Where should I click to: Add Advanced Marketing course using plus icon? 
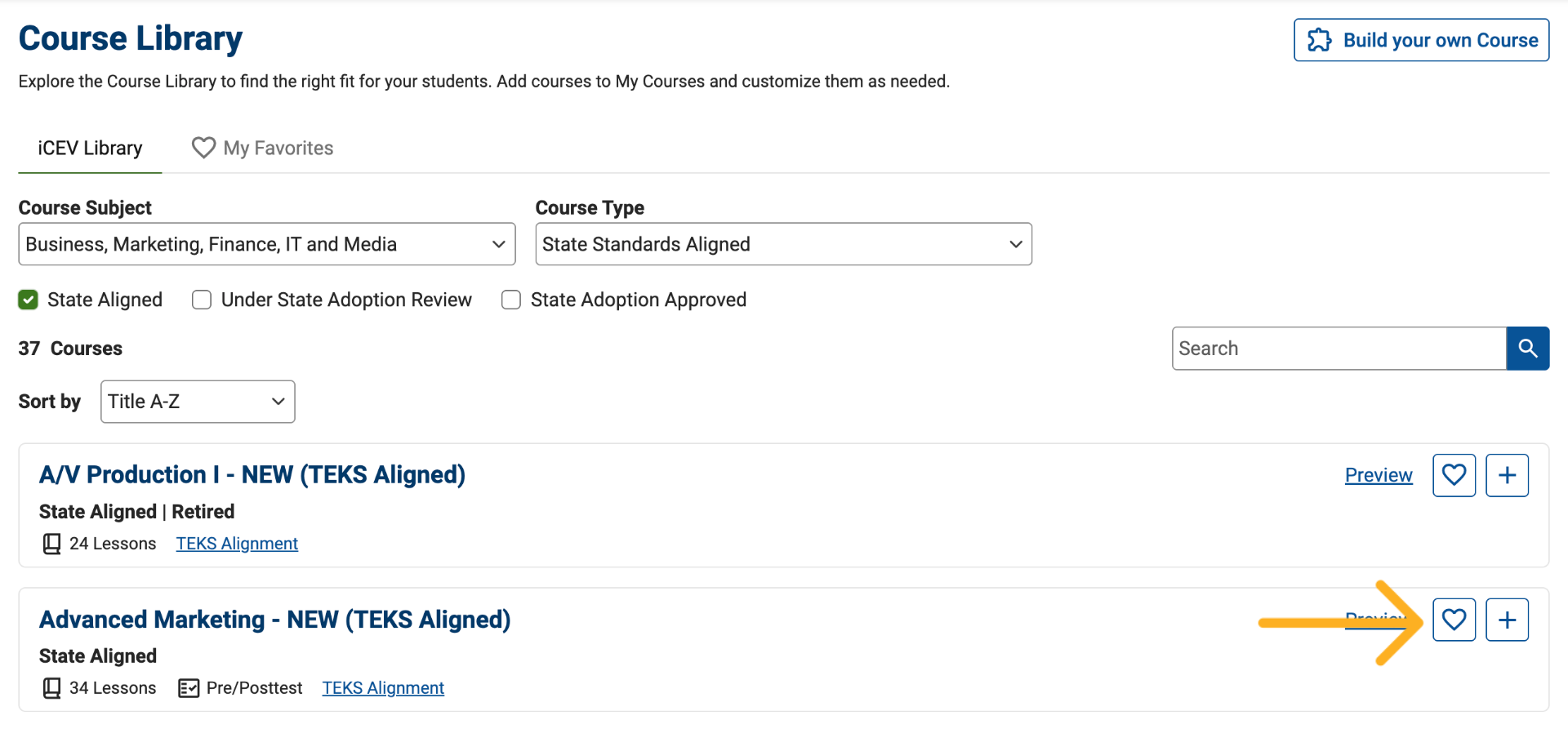coord(1507,620)
